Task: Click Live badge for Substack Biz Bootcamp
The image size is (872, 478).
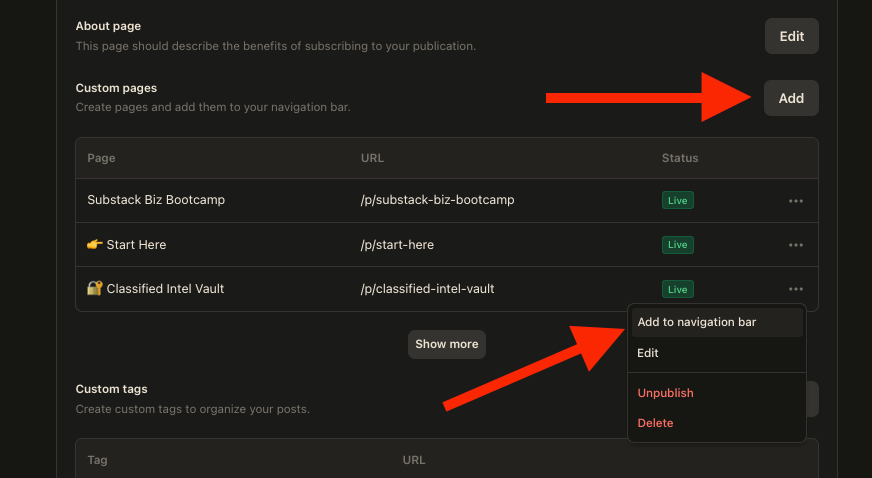Action: pos(677,201)
